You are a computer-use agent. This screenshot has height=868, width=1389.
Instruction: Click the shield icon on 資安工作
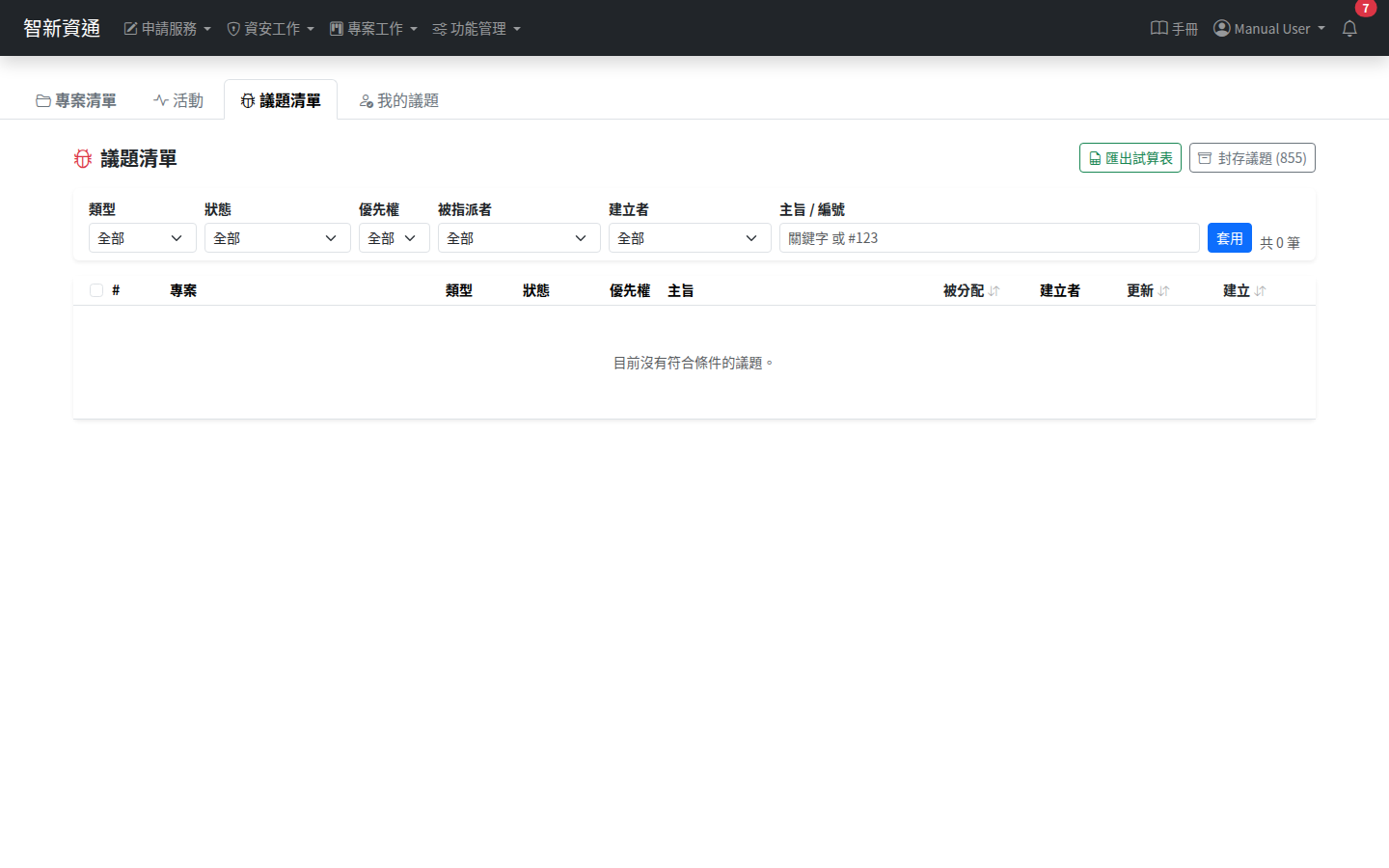[x=233, y=29]
